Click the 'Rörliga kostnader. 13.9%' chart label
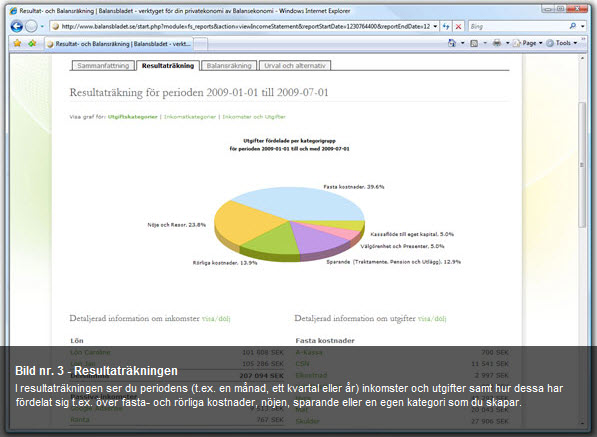The height and width of the screenshot is (437, 597). pyautogui.click(x=225, y=263)
